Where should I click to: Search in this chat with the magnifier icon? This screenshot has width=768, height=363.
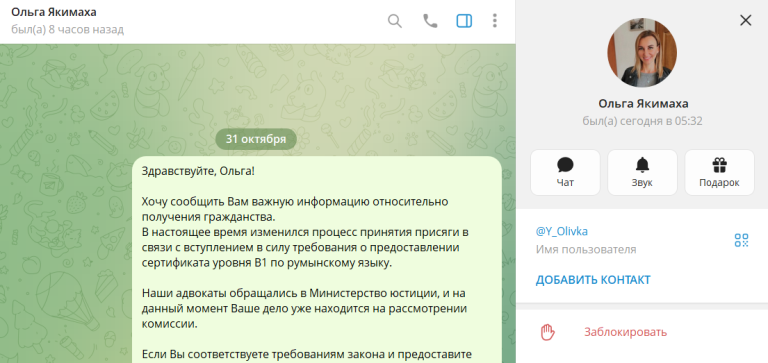pyautogui.click(x=395, y=21)
